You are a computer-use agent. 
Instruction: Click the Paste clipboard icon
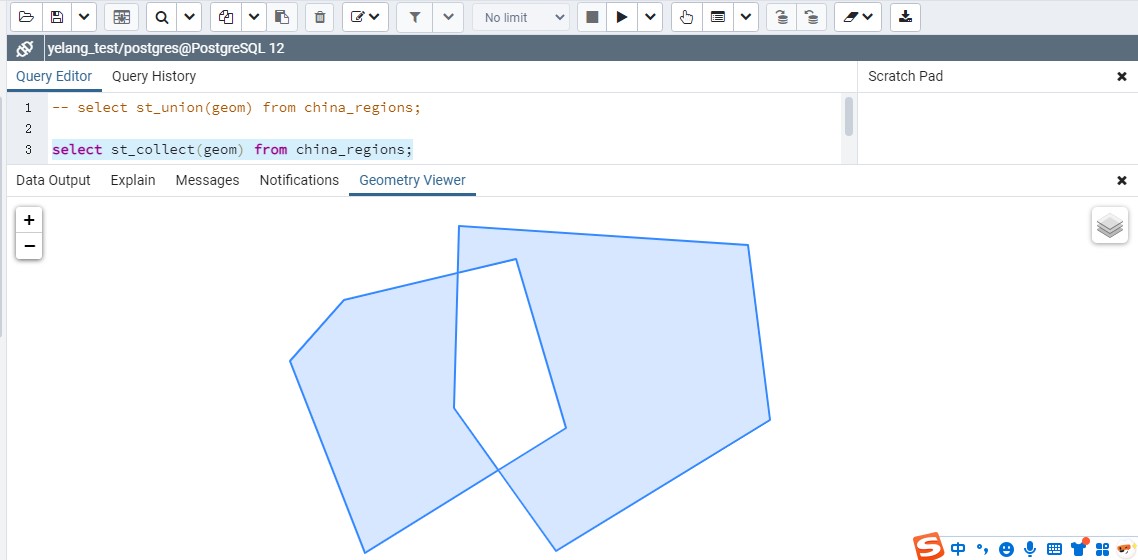[x=283, y=17]
